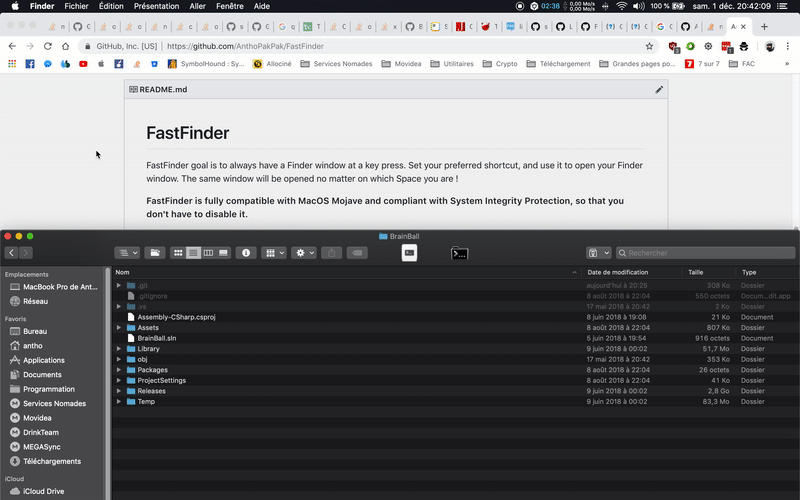Expand the .git folder
The image size is (800, 500).
coord(119,285)
